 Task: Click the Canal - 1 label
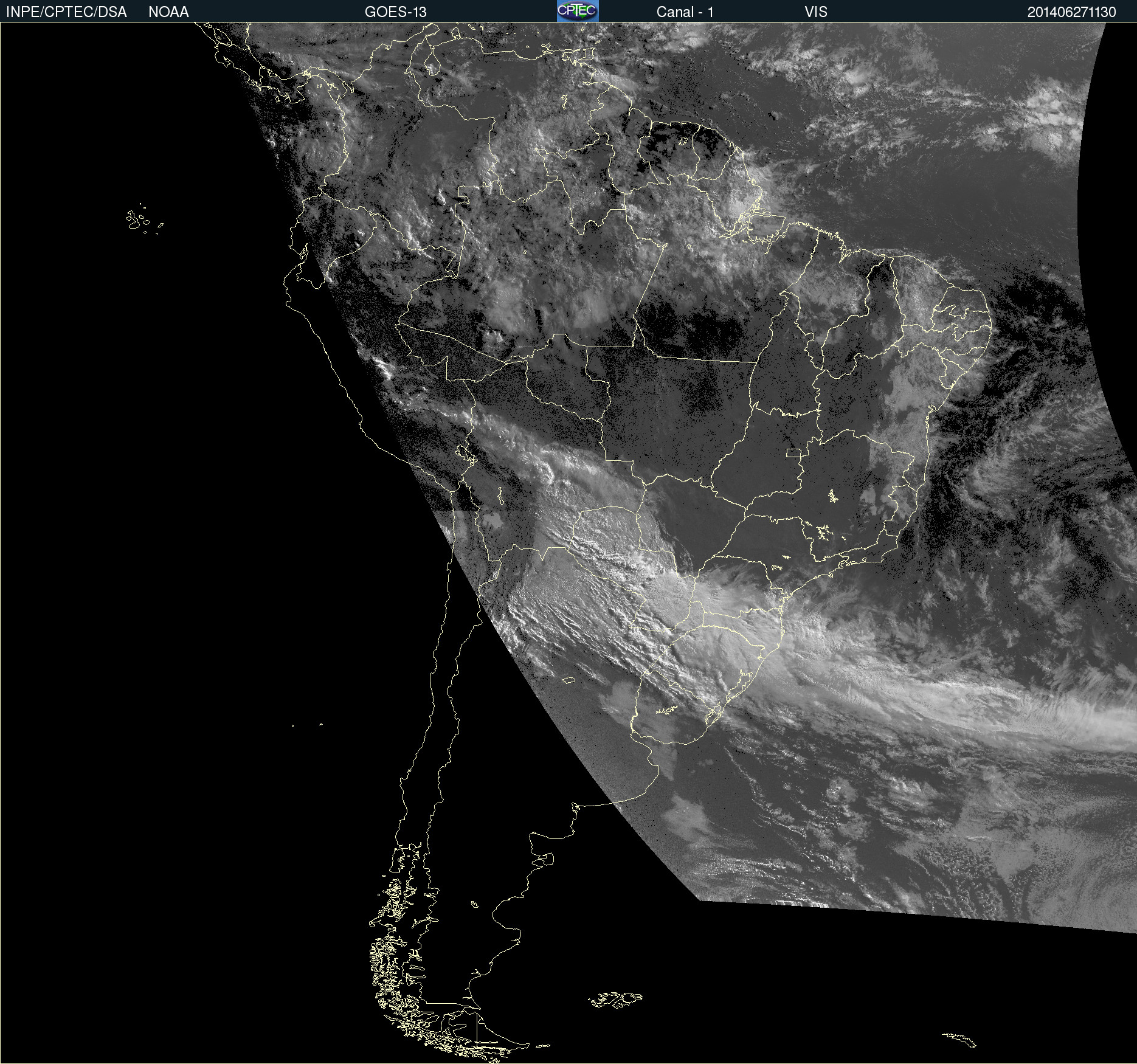(x=685, y=12)
